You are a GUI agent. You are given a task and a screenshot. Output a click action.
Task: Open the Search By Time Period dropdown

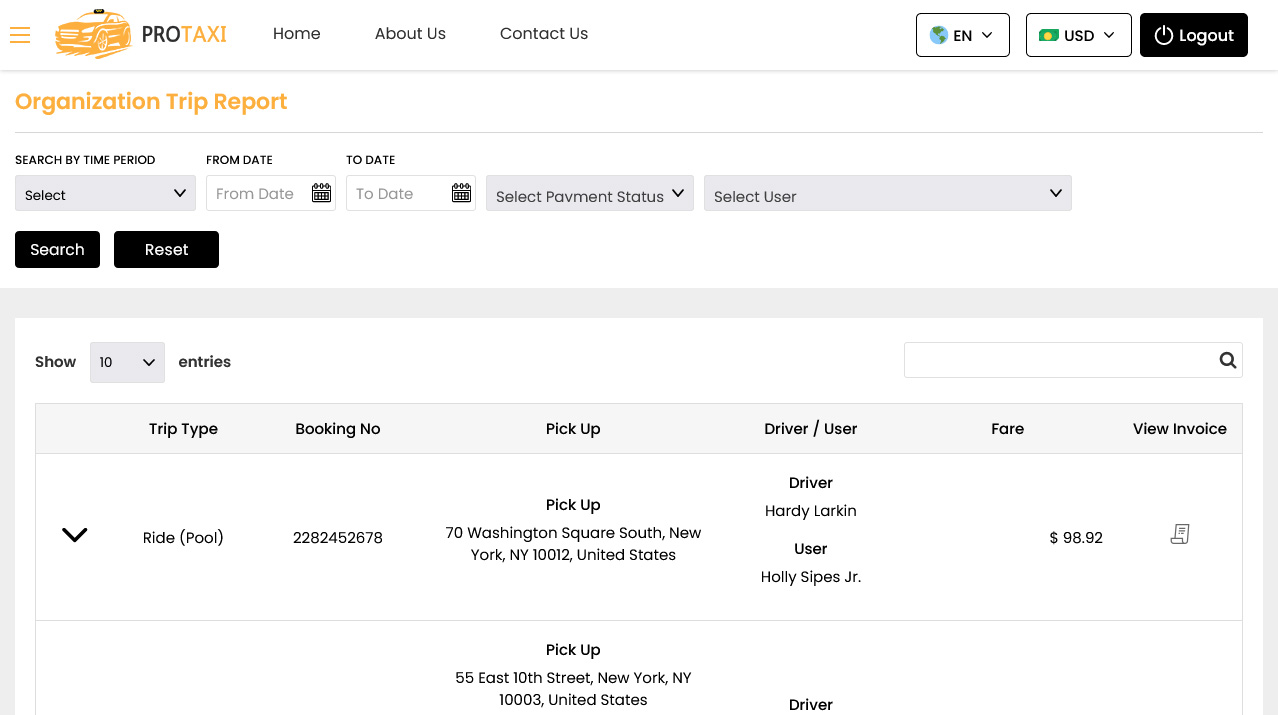(105, 193)
